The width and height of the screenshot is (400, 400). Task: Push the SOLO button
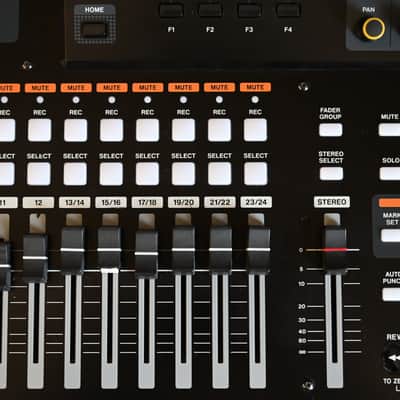(390, 174)
